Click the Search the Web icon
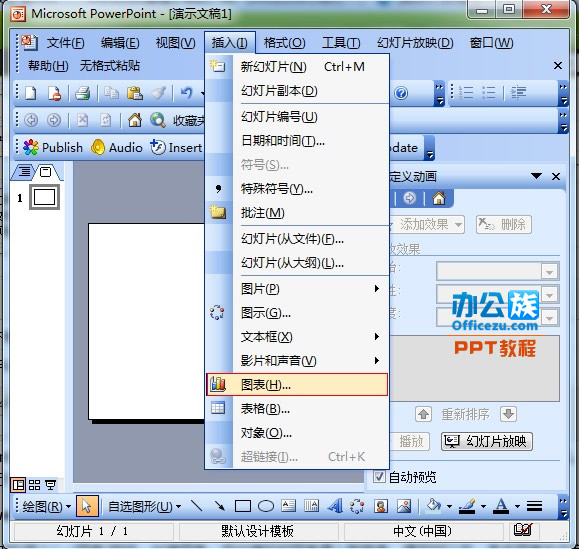The width and height of the screenshot is (579, 549). point(158,120)
